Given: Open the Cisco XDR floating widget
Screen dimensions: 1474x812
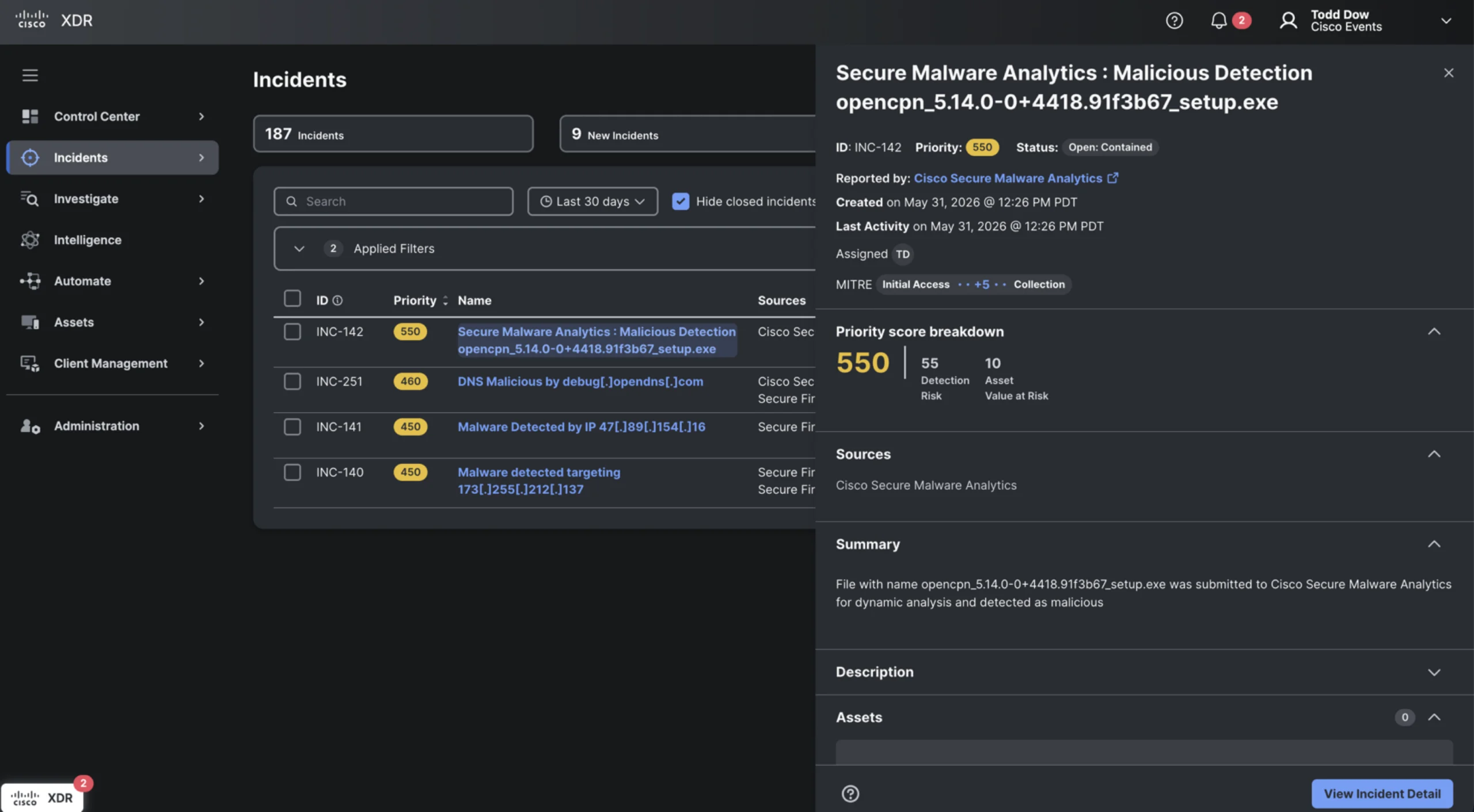Looking at the screenshot, I should click(42, 798).
